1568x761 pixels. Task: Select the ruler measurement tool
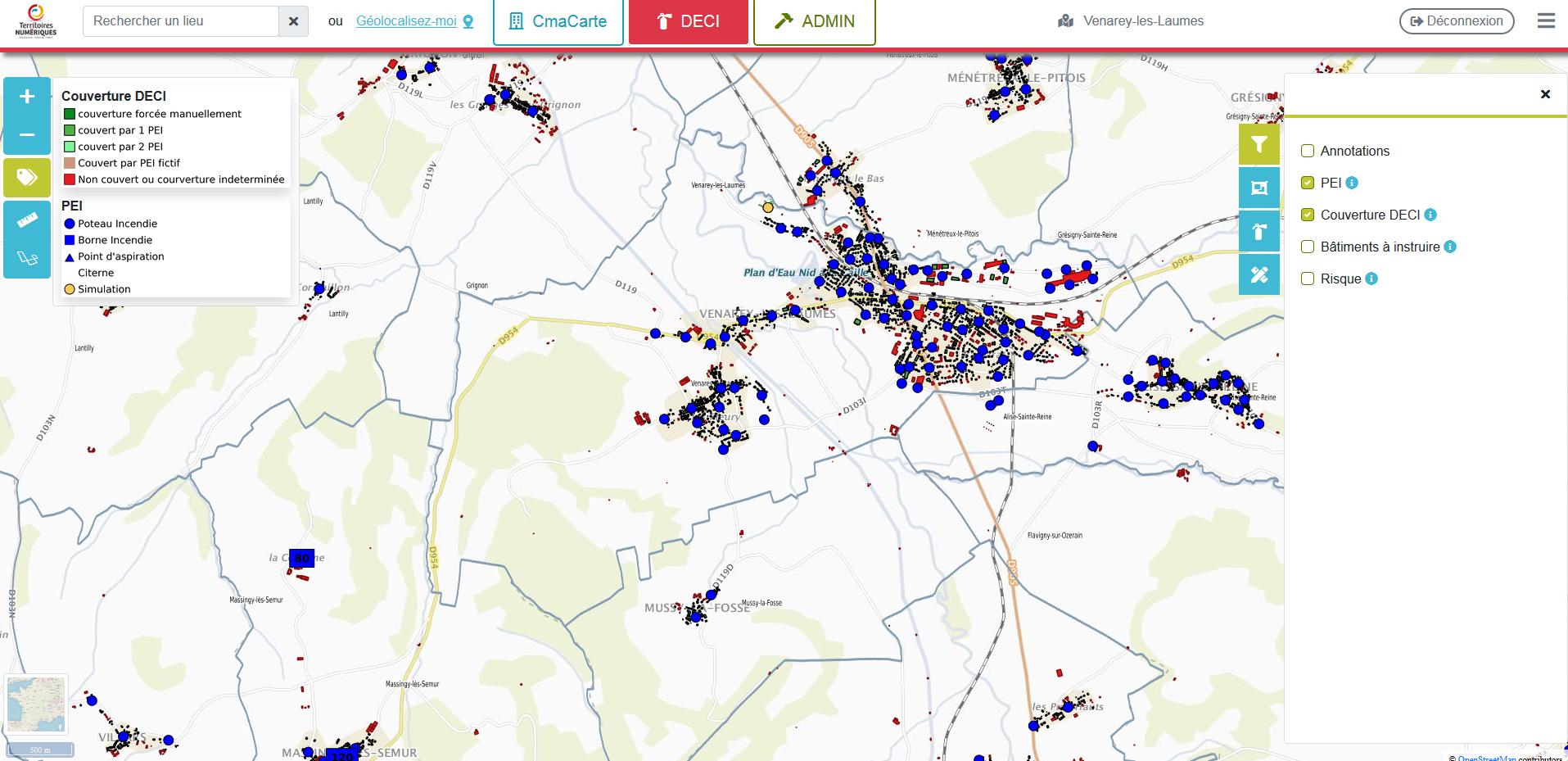coord(27,220)
